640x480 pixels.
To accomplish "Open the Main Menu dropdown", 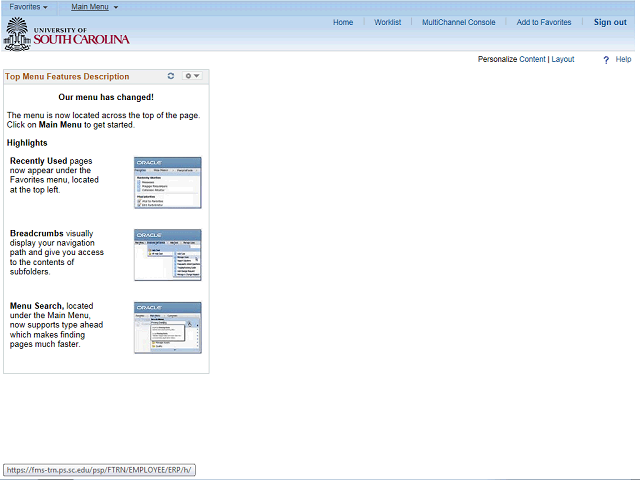I will click(x=94, y=7).
